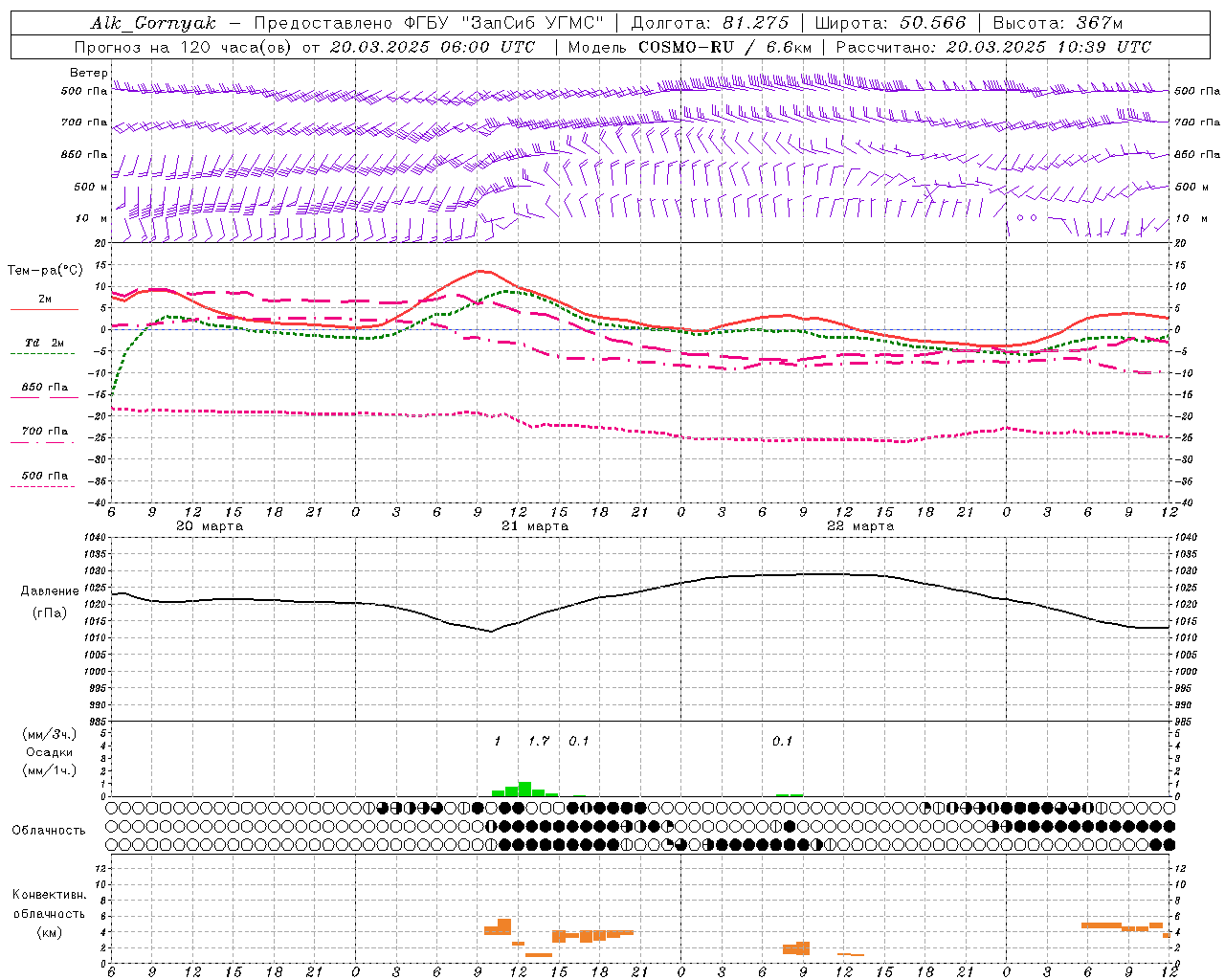
Task: Click the 1.7 precipitation amount
Action: 539,742
